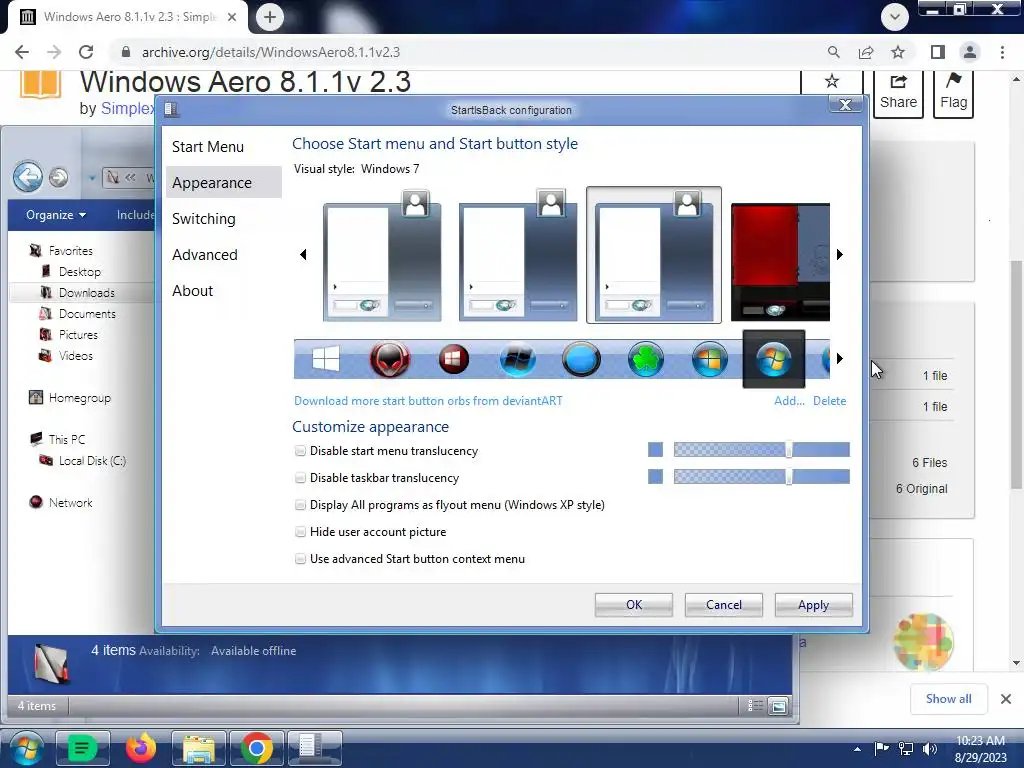Click the zoom magnifier in address bar

point(833,52)
